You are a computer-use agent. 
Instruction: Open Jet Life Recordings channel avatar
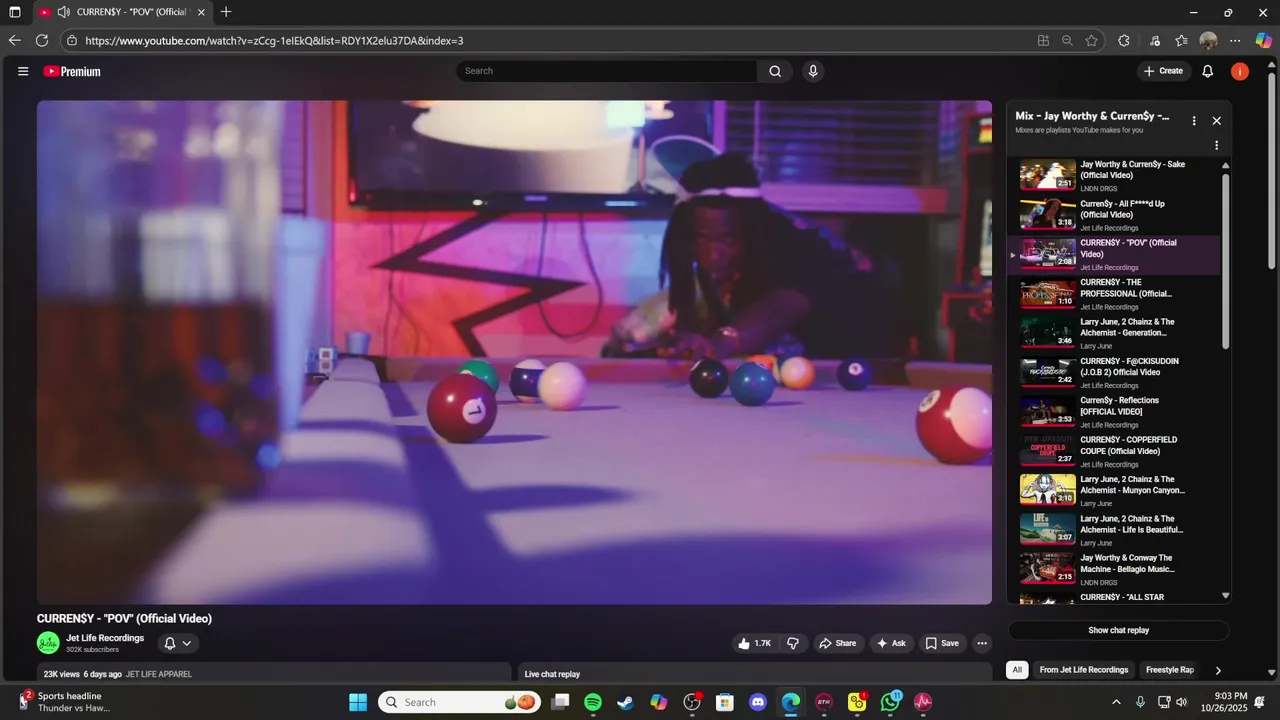pos(48,643)
